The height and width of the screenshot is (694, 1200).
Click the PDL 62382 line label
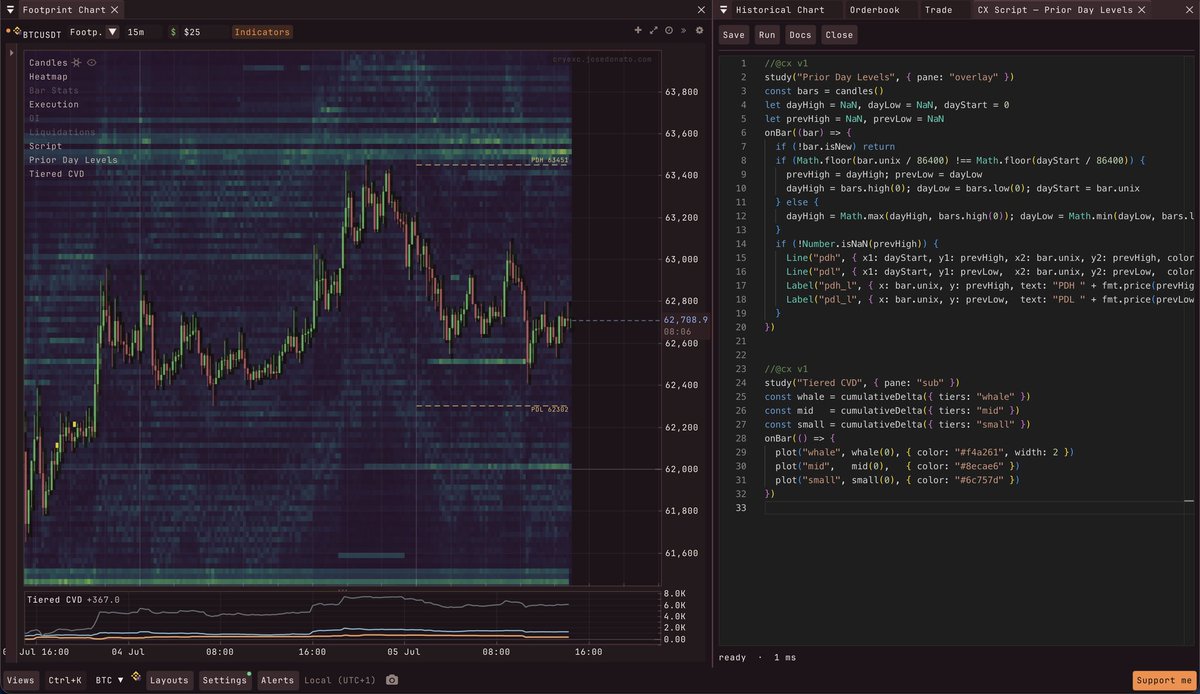coord(550,409)
